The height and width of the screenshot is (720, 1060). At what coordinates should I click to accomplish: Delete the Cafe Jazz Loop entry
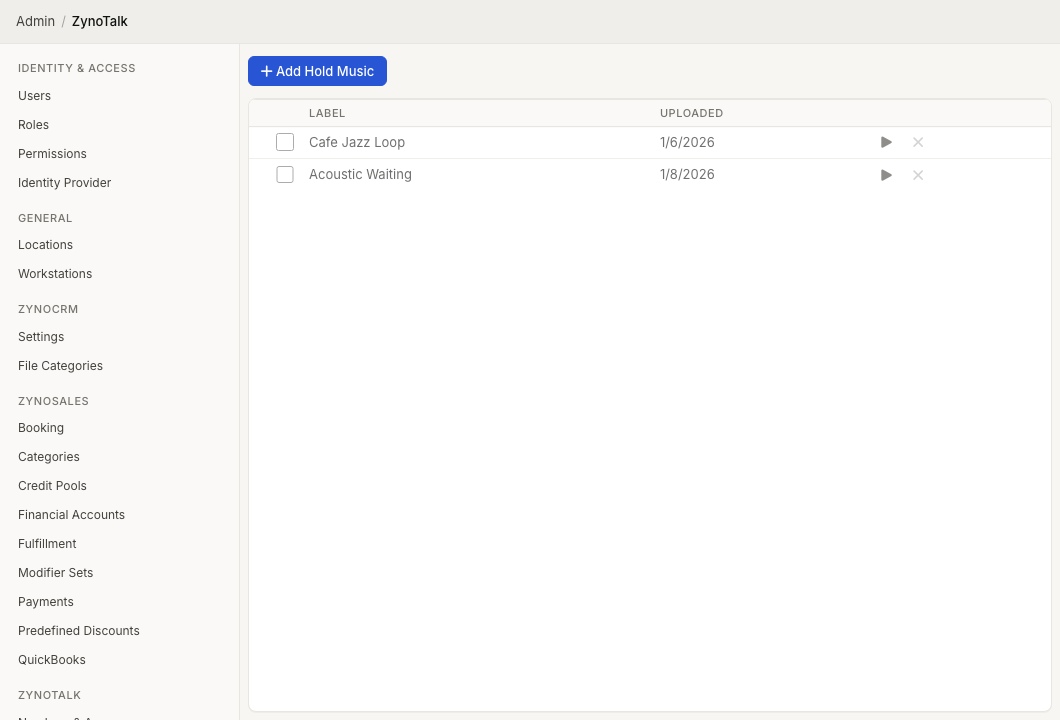pyautogui.click(x=918, y=142)
